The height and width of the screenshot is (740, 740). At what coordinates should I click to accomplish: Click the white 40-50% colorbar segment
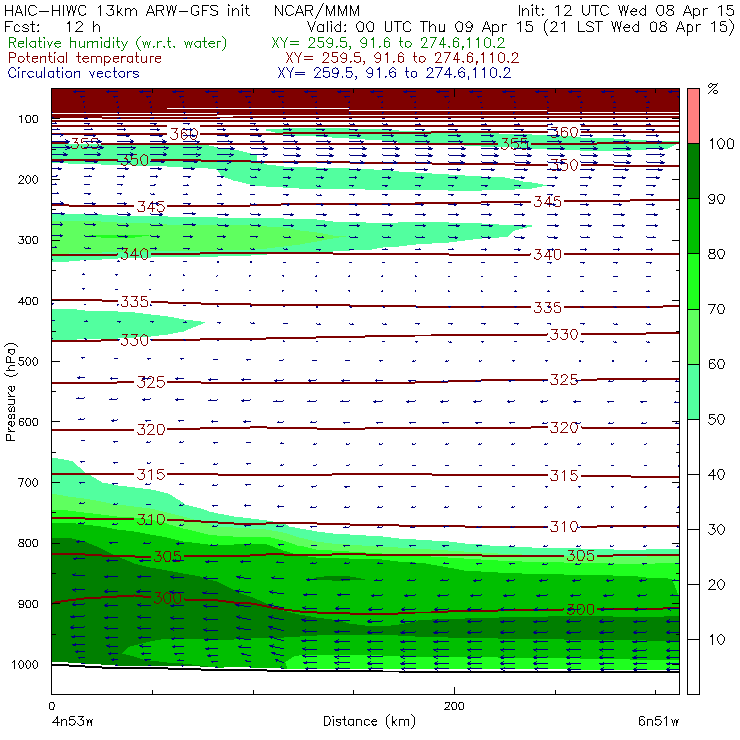click(x=693, y=446)
